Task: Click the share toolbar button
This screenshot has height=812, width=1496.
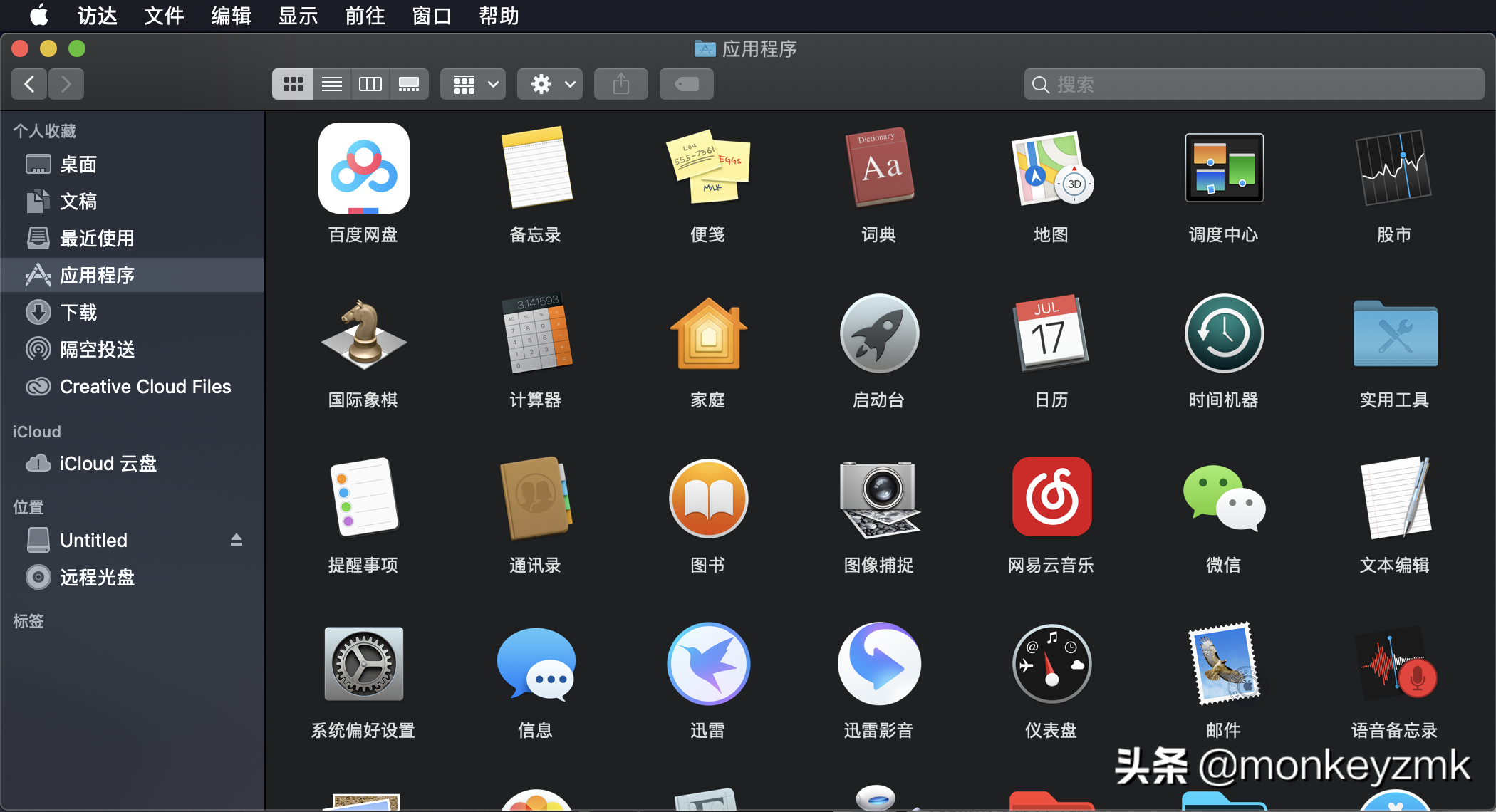Action: pyautogui.click(x=621, y=84)
